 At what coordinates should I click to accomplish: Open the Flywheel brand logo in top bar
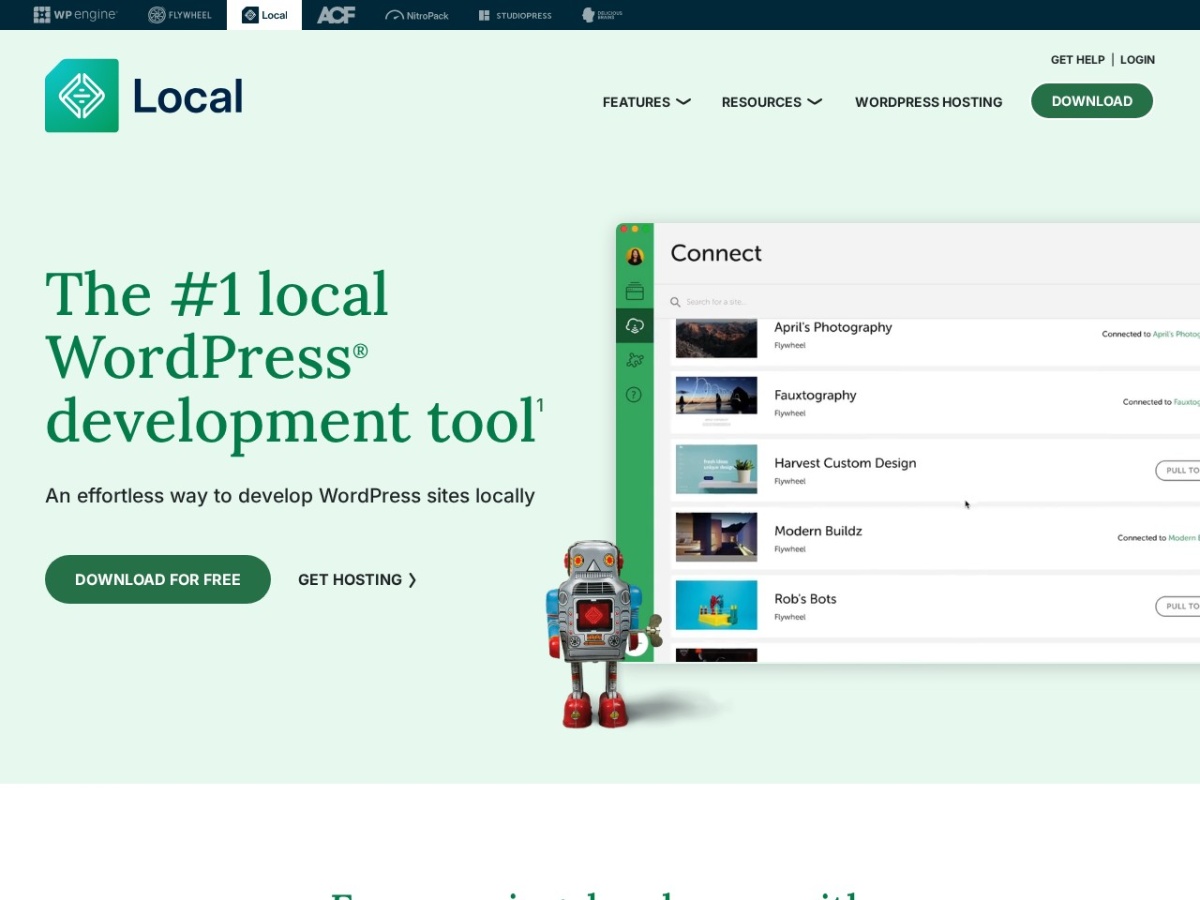point(180,15)
